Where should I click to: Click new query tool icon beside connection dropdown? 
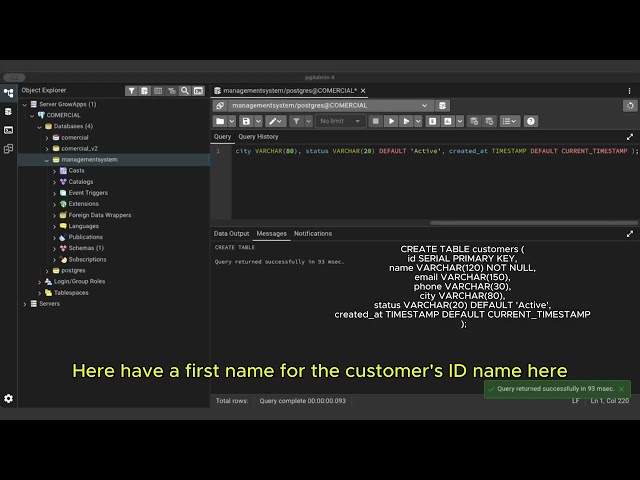(x=442, y=106)
